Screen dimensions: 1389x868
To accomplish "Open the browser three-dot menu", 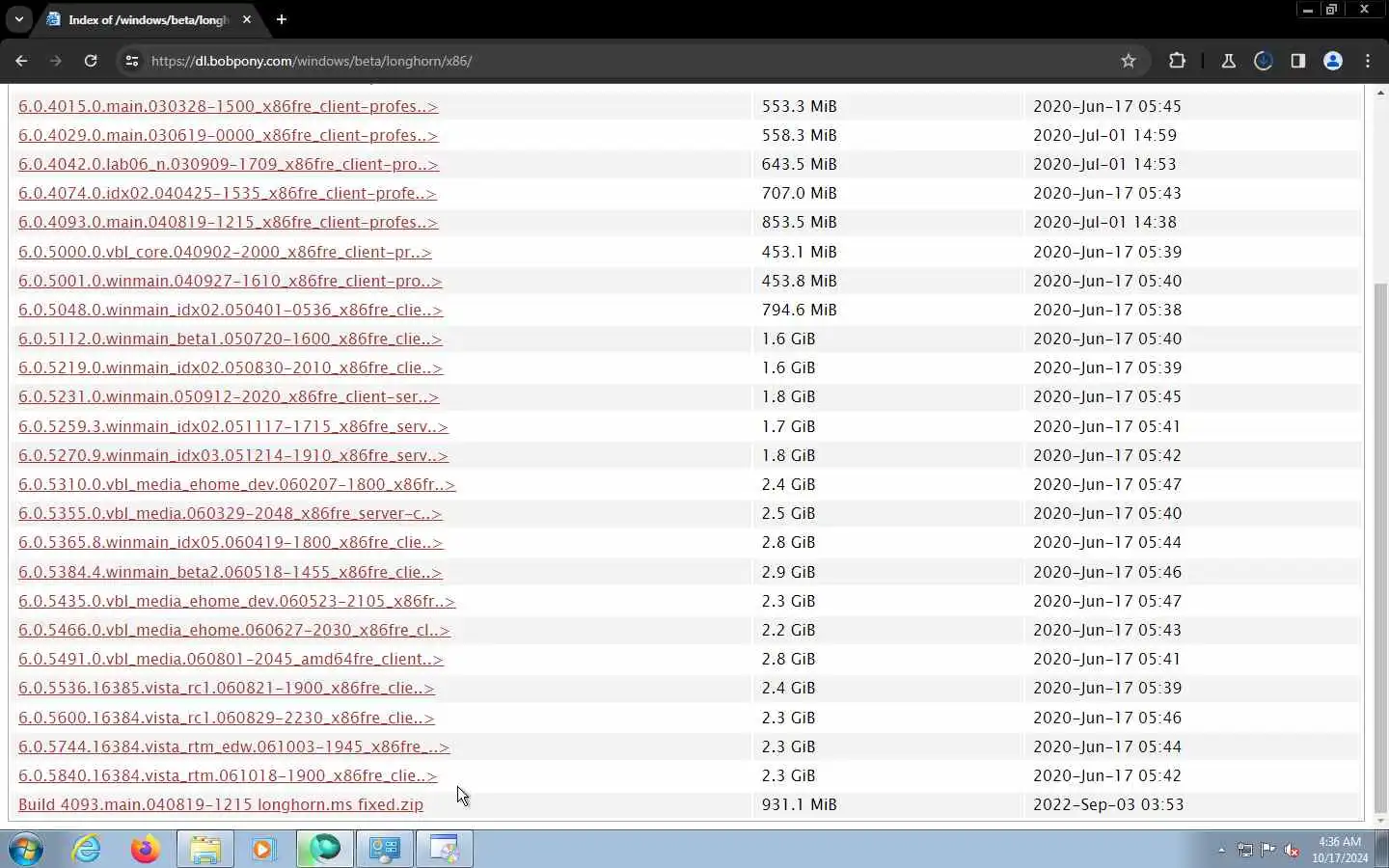I will [x=1368, y=61].
